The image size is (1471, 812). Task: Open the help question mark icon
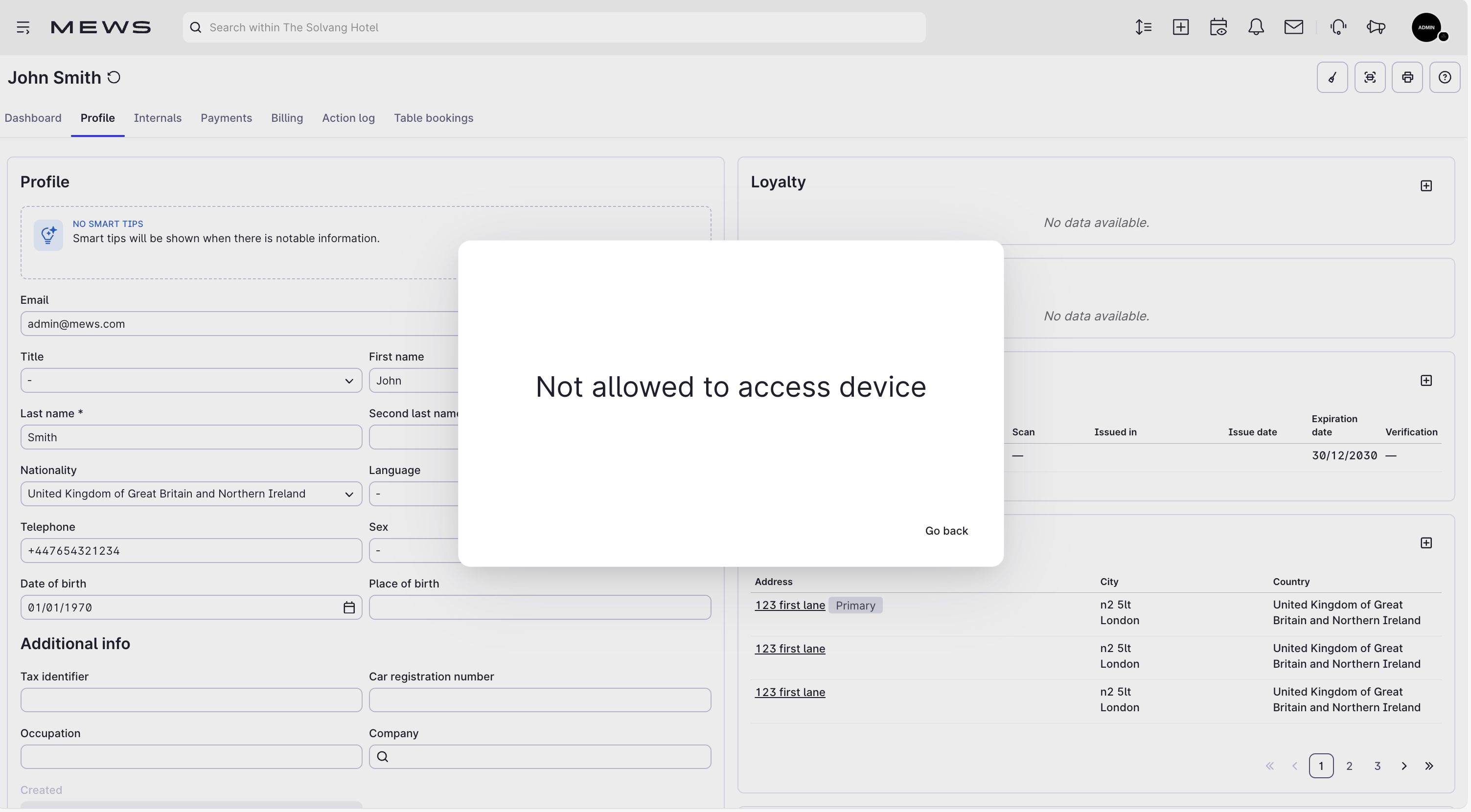(x=1445, y=78)
